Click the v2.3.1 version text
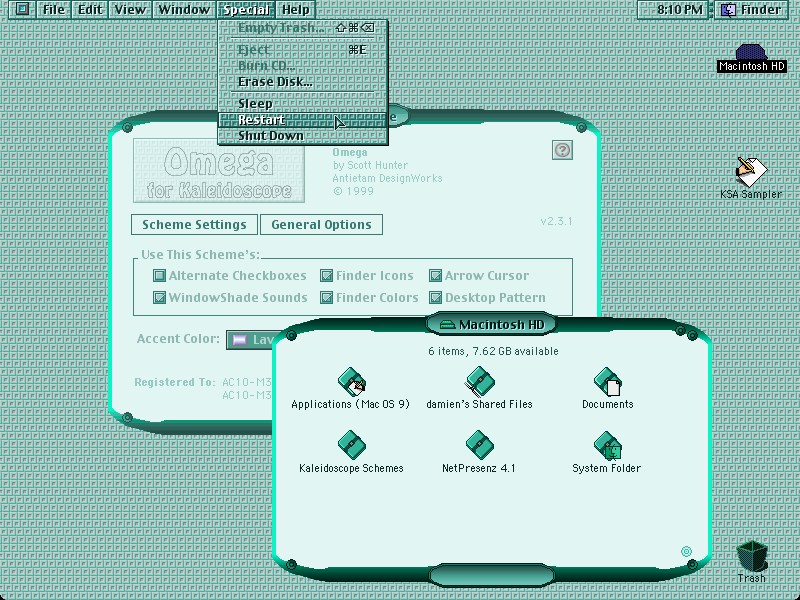800x600 pixels. (556, 221)
